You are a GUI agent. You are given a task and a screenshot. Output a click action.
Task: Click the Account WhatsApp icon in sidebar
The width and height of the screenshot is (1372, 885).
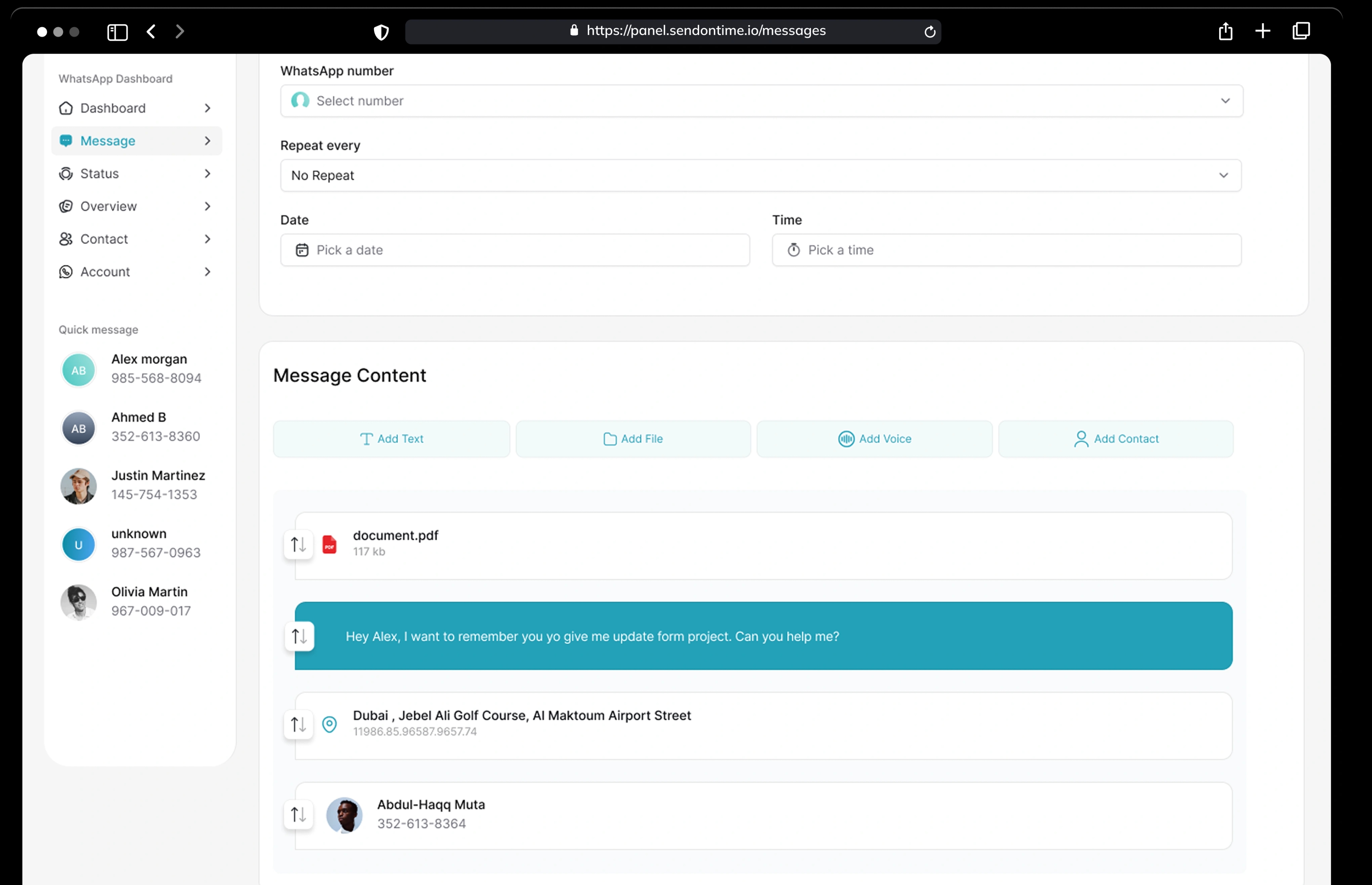66,272
